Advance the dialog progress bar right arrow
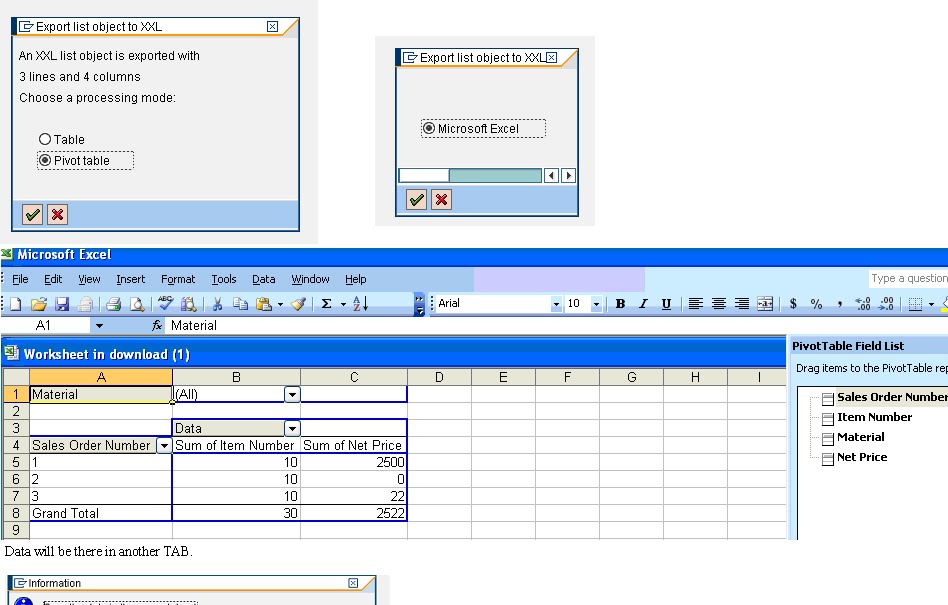Image resolution: width=948 pixels, height=605 pixels. (x=567, y=174)
